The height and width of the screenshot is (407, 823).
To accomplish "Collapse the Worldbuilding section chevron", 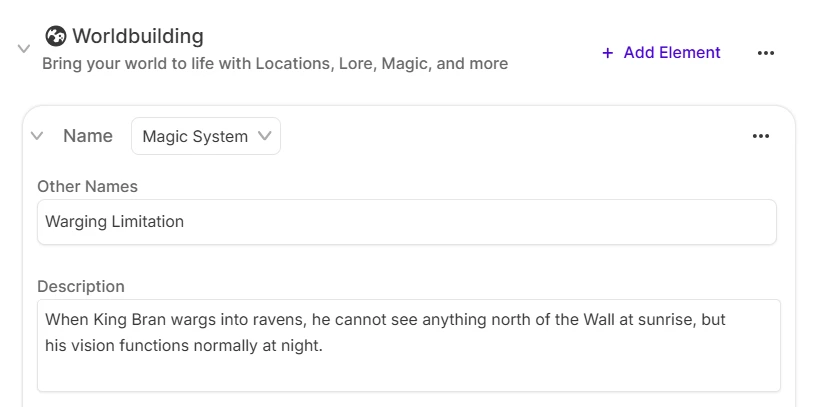I will coord(24,49).
